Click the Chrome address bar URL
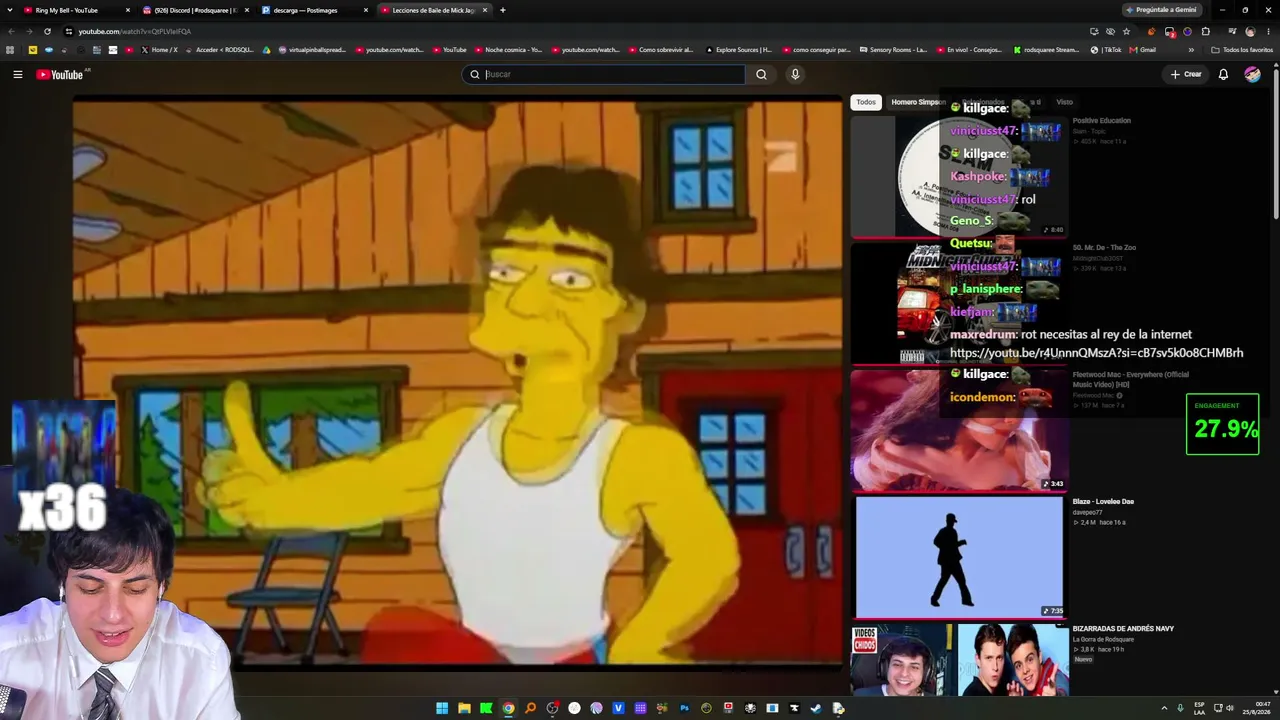 click(134, 31)
